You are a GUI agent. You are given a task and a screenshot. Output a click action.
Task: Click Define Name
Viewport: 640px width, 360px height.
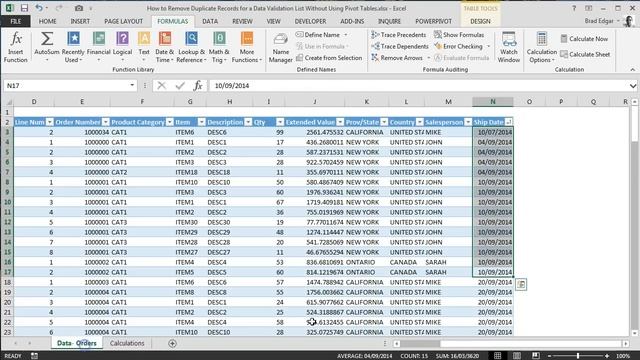[x=318, y=35]
